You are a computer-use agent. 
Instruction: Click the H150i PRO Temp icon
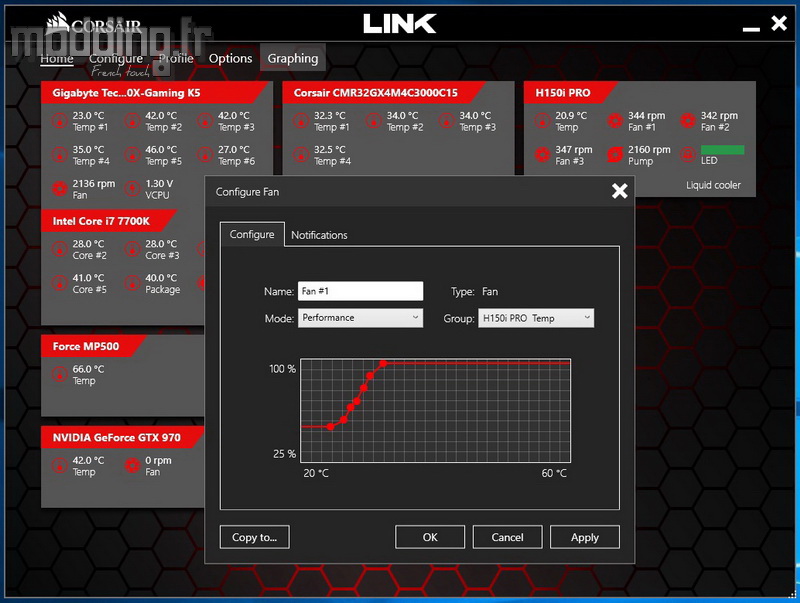[542, 121]
